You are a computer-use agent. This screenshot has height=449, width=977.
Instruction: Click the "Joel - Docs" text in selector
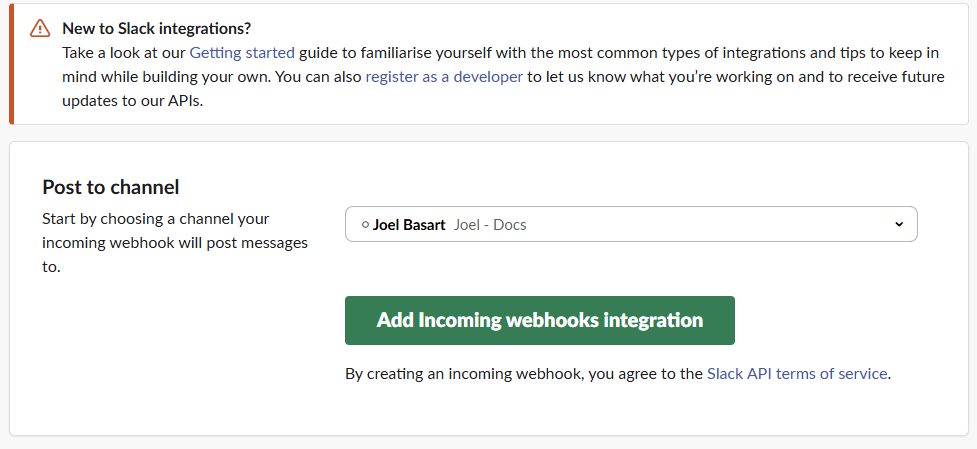pyautogui.click(x=490, y=225)
